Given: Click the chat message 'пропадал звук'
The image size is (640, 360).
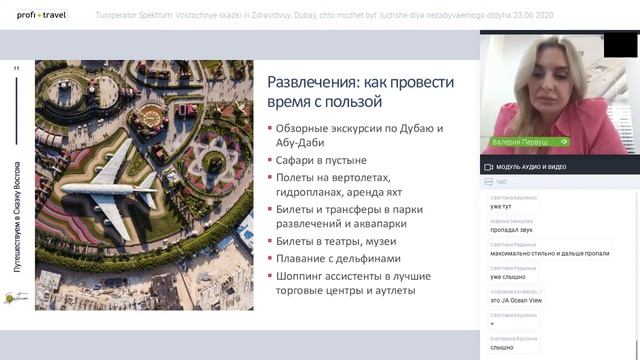Looking at the screenshot, I should pyautogui.click(x=511, y=230).
